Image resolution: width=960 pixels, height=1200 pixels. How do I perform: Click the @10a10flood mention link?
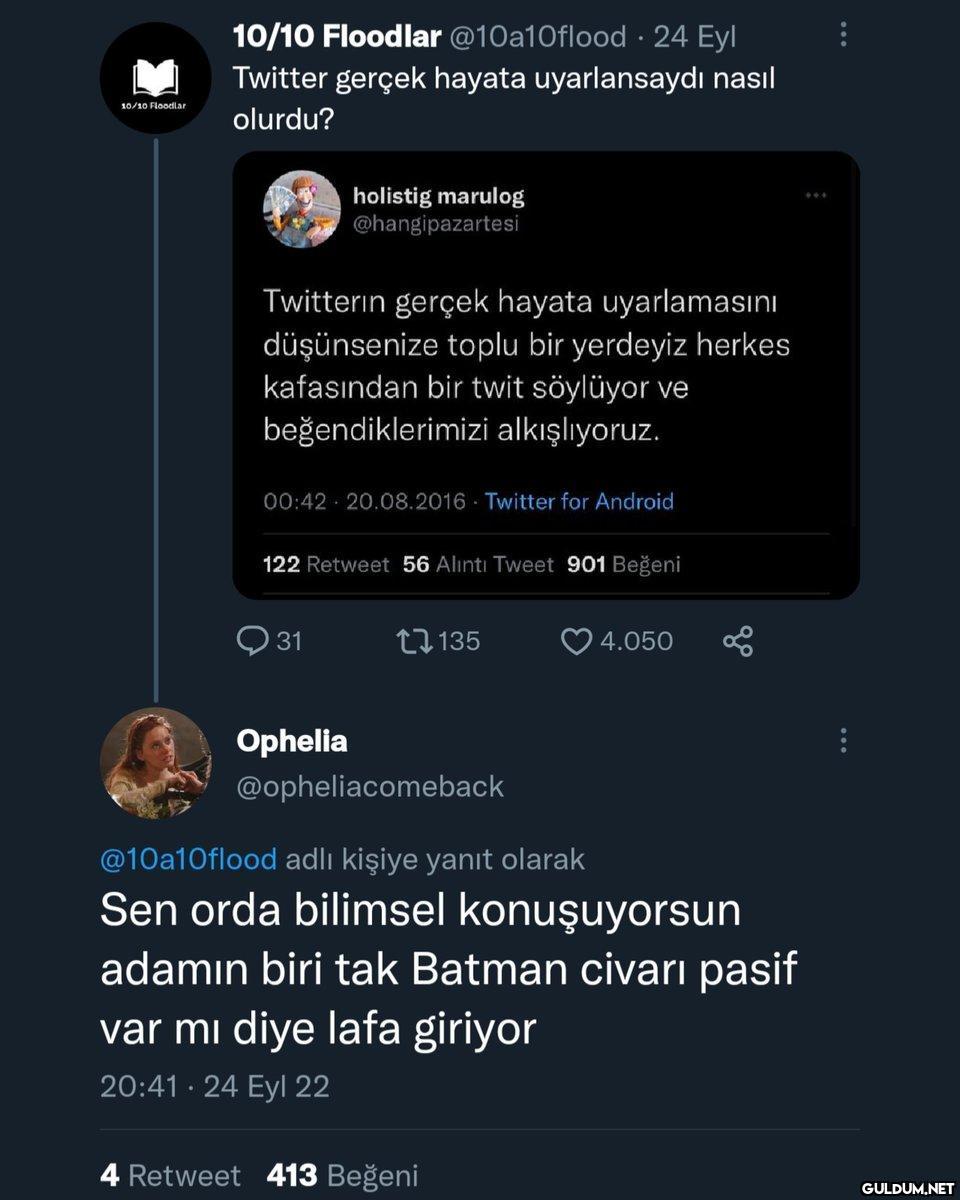(188, 858)
